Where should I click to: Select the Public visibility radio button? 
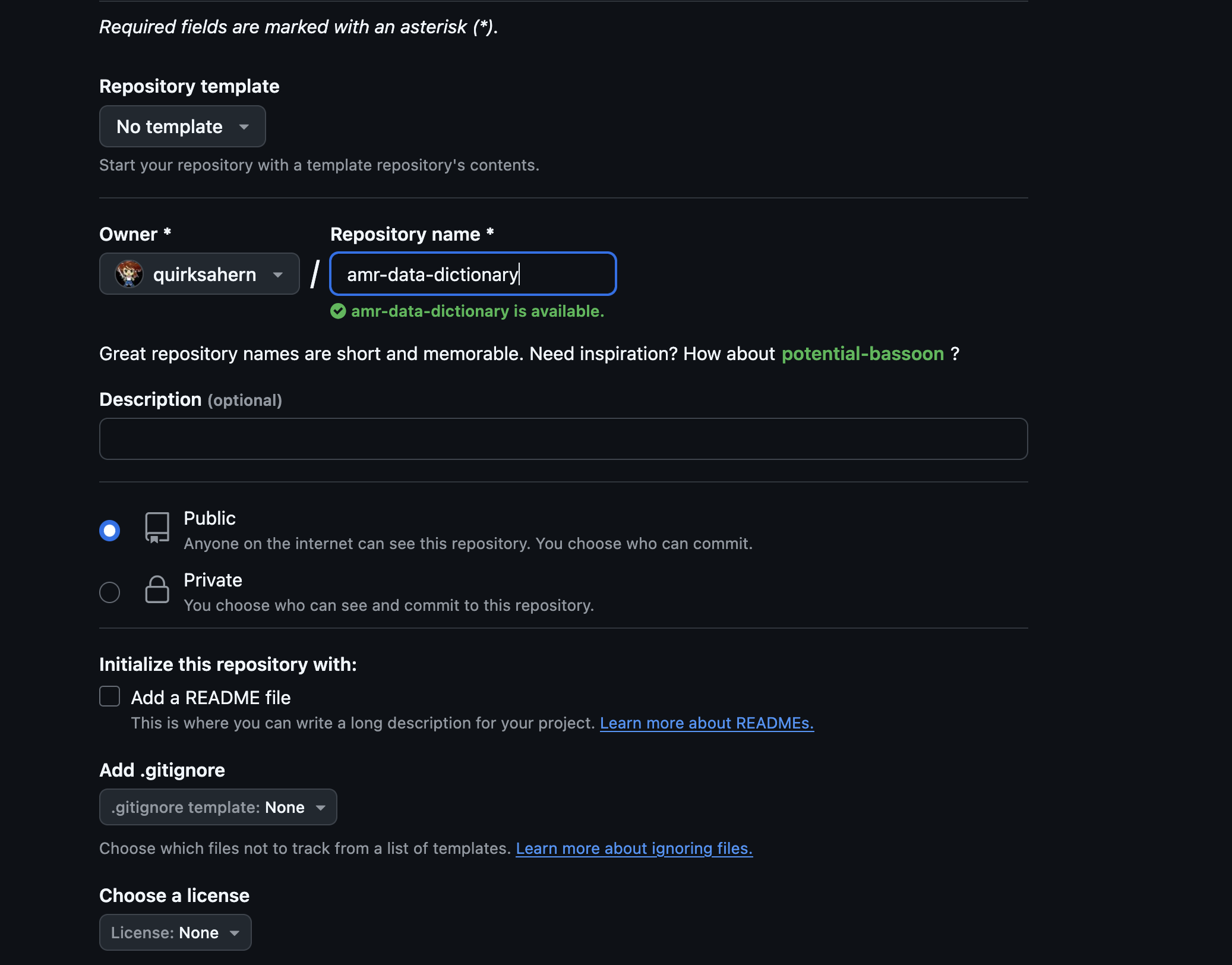click(x=109, y=531)
